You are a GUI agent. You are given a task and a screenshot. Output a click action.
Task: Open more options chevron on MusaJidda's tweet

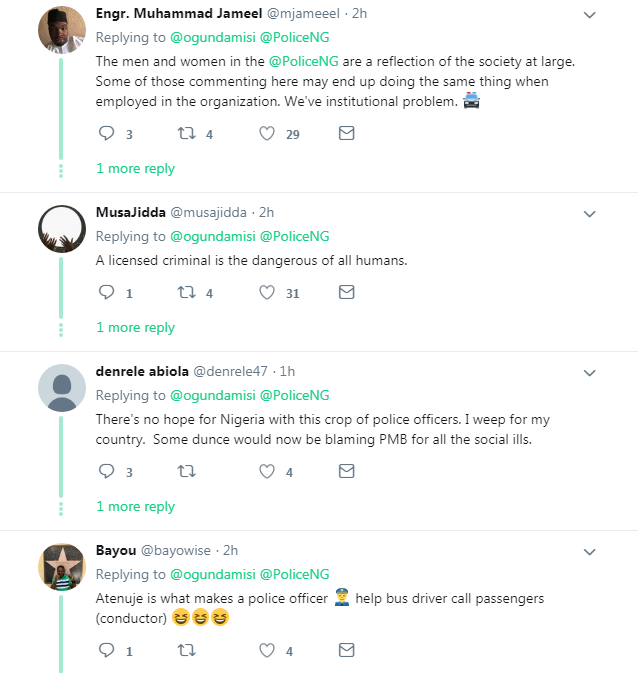589,213
